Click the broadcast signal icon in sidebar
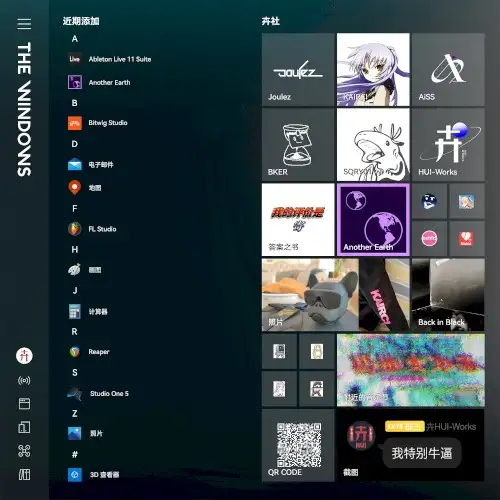This screenshot has width=500, height=500. coord(24,380)
